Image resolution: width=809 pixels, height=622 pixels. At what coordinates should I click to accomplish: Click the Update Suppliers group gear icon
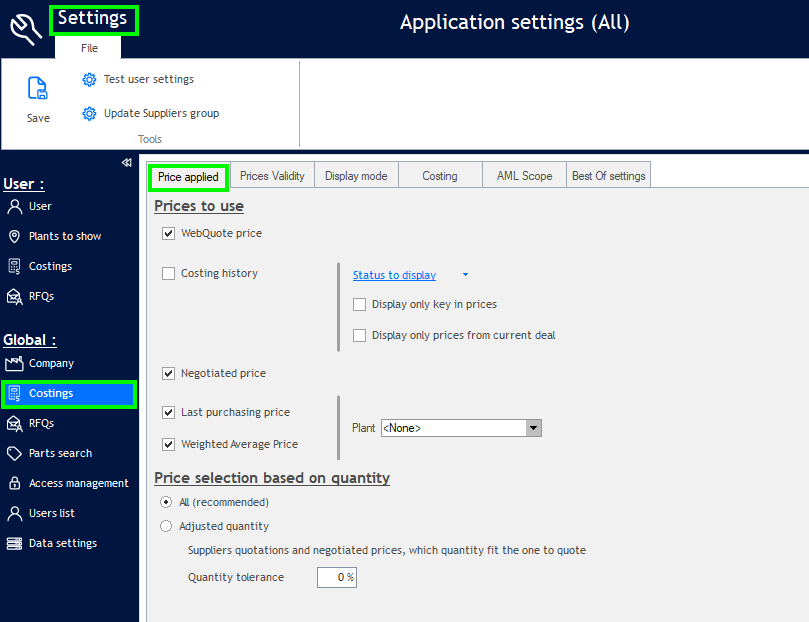(x=89, y=113)
